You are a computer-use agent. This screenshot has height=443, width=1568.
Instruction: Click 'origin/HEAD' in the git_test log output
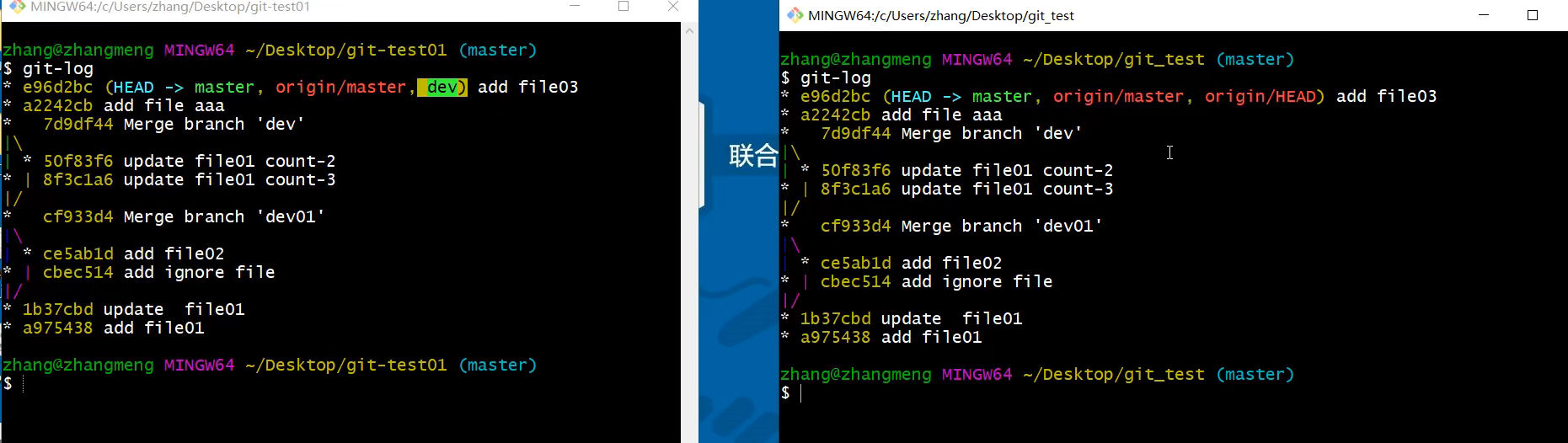click(x=1260, y=96)
